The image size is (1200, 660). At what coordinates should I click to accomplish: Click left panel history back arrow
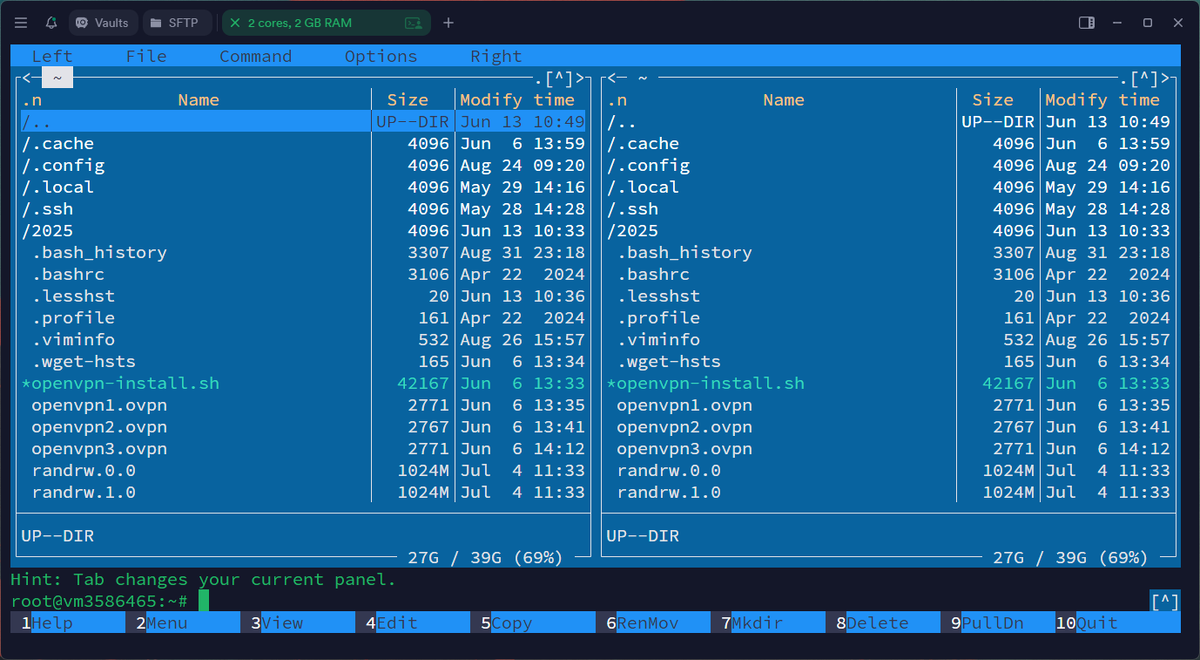[x=27, y=78]
